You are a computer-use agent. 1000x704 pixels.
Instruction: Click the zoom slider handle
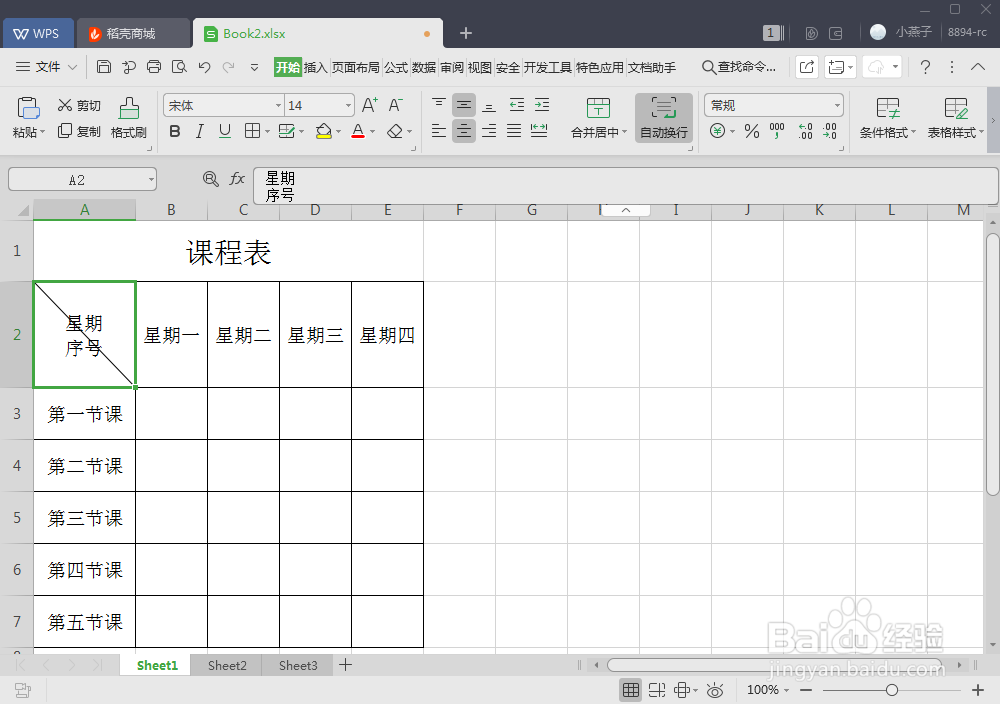(892, 690)
